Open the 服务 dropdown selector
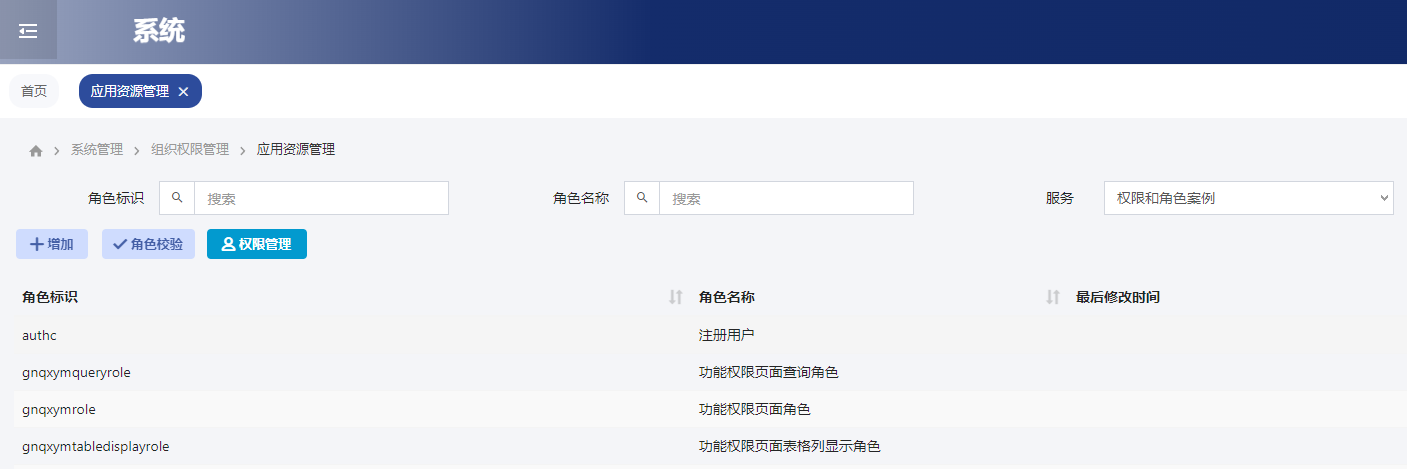Viewport: 1407px width, 469px height. pyautogui.click(x=1248, y=198)
